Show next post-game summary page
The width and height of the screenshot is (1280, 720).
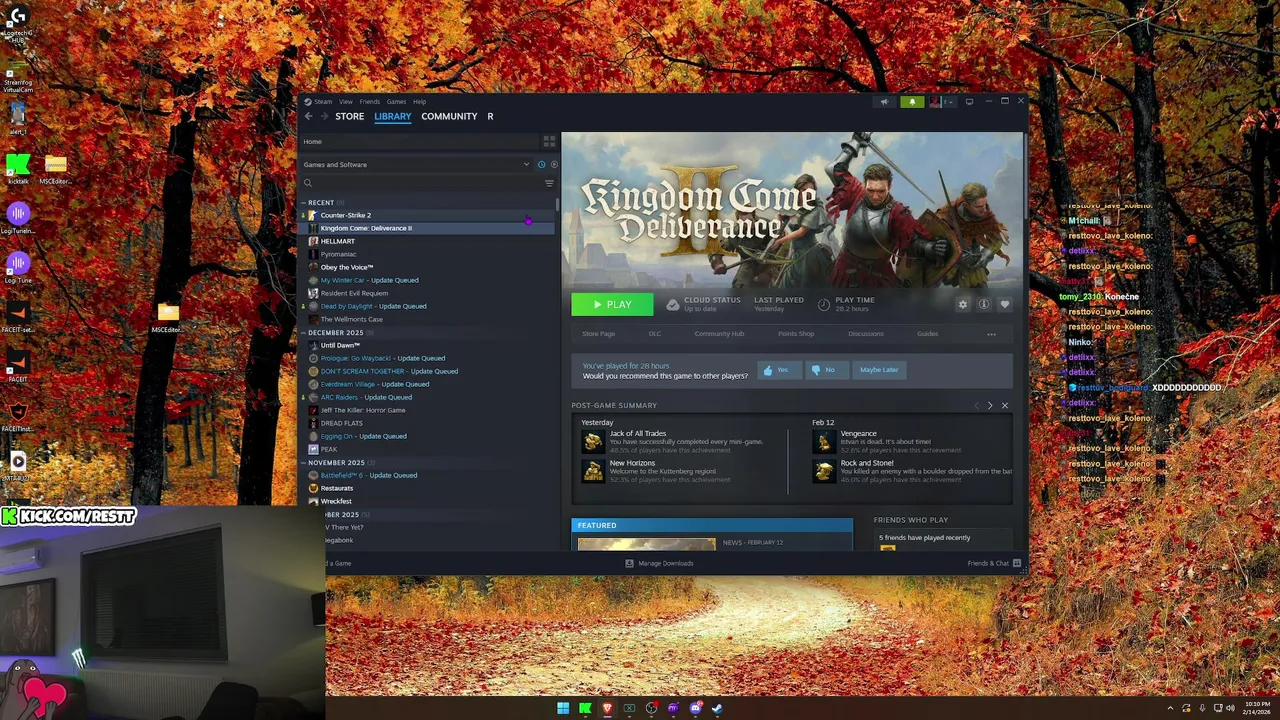(990, 406)
